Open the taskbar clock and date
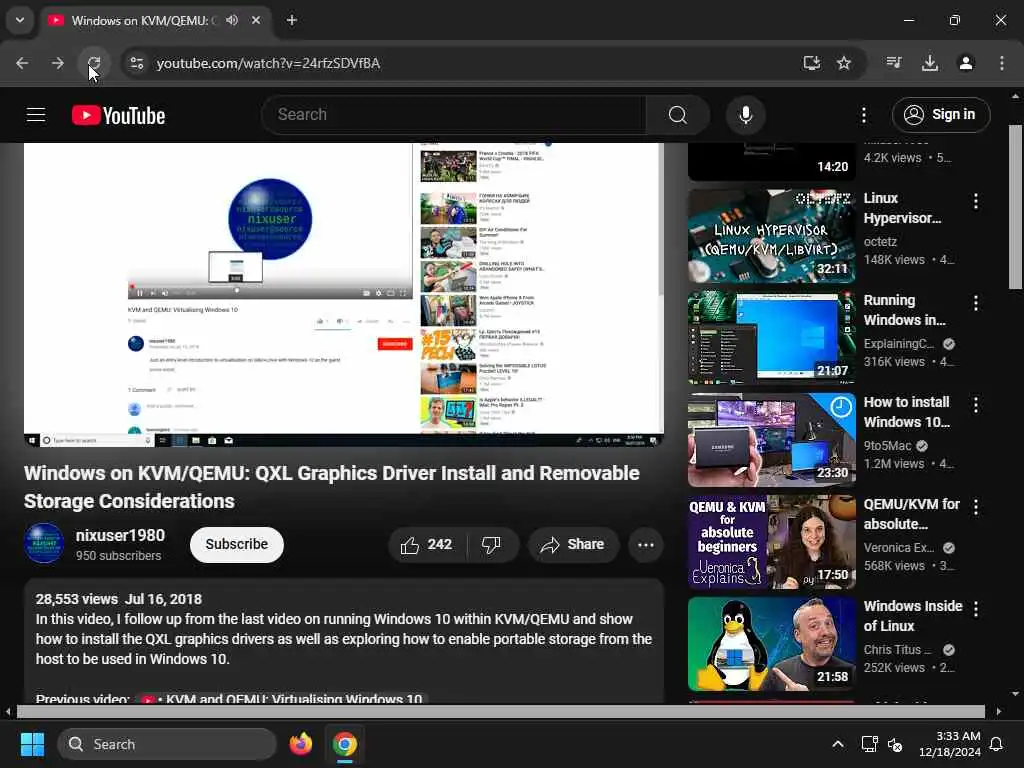1024x768 pixels. coord(950,744)
